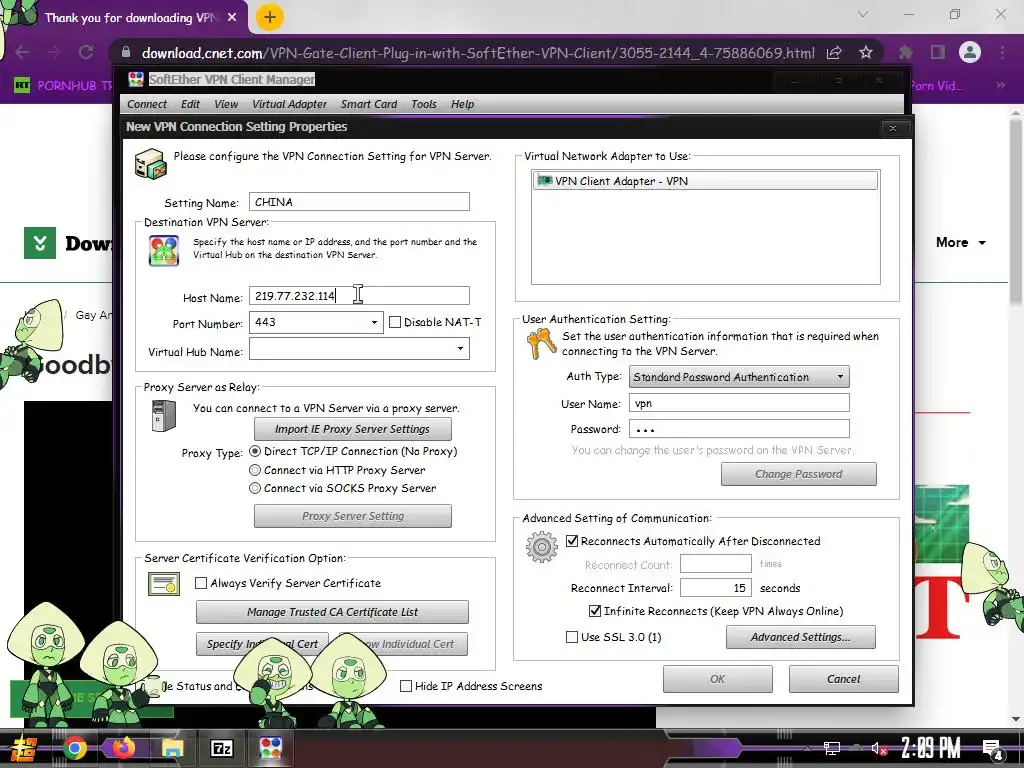Click the network tray icon

point(831,748)
